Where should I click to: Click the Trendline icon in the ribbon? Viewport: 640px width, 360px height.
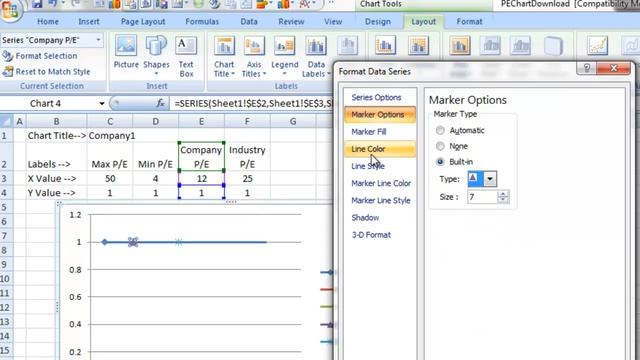pyautogui.click(x=597, y=45)
